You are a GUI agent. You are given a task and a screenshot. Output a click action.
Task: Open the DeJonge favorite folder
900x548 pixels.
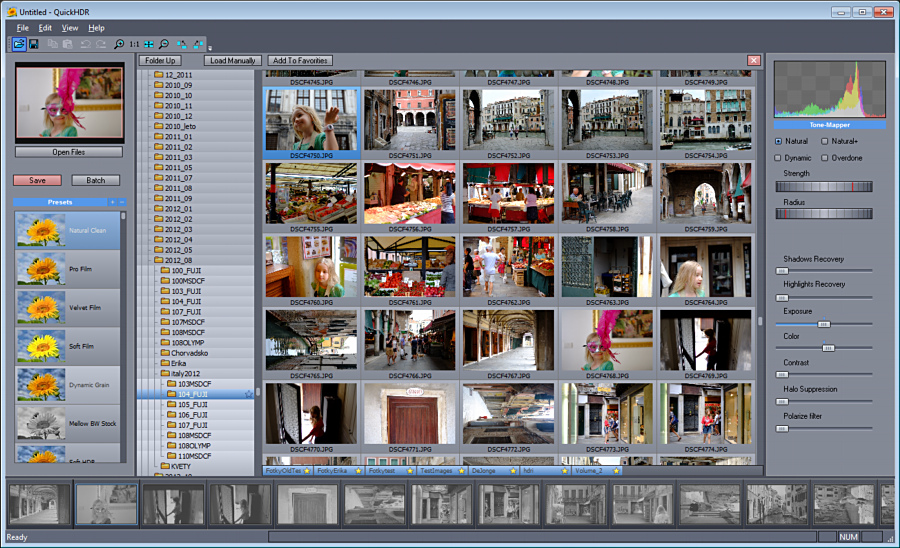point(494,471)
